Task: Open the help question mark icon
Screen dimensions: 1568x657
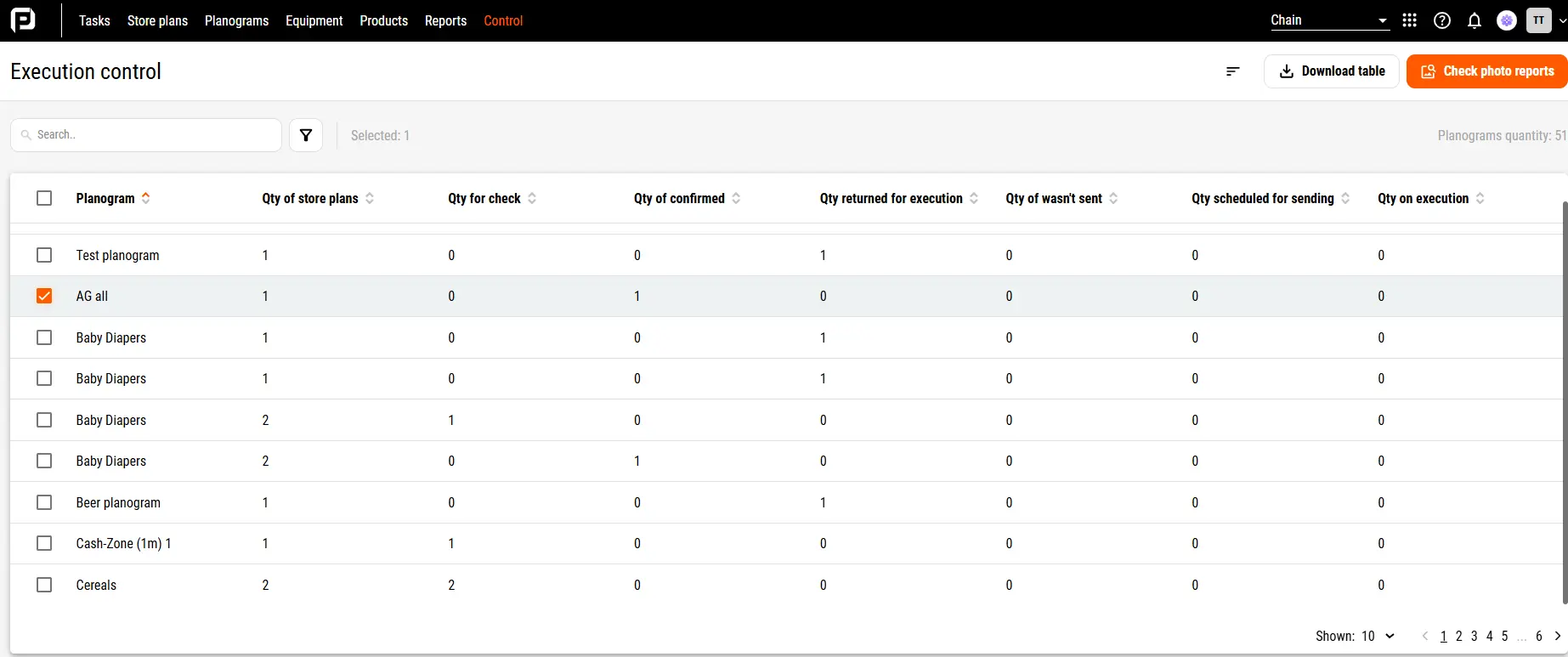Action: click(x=1441, y=20)
